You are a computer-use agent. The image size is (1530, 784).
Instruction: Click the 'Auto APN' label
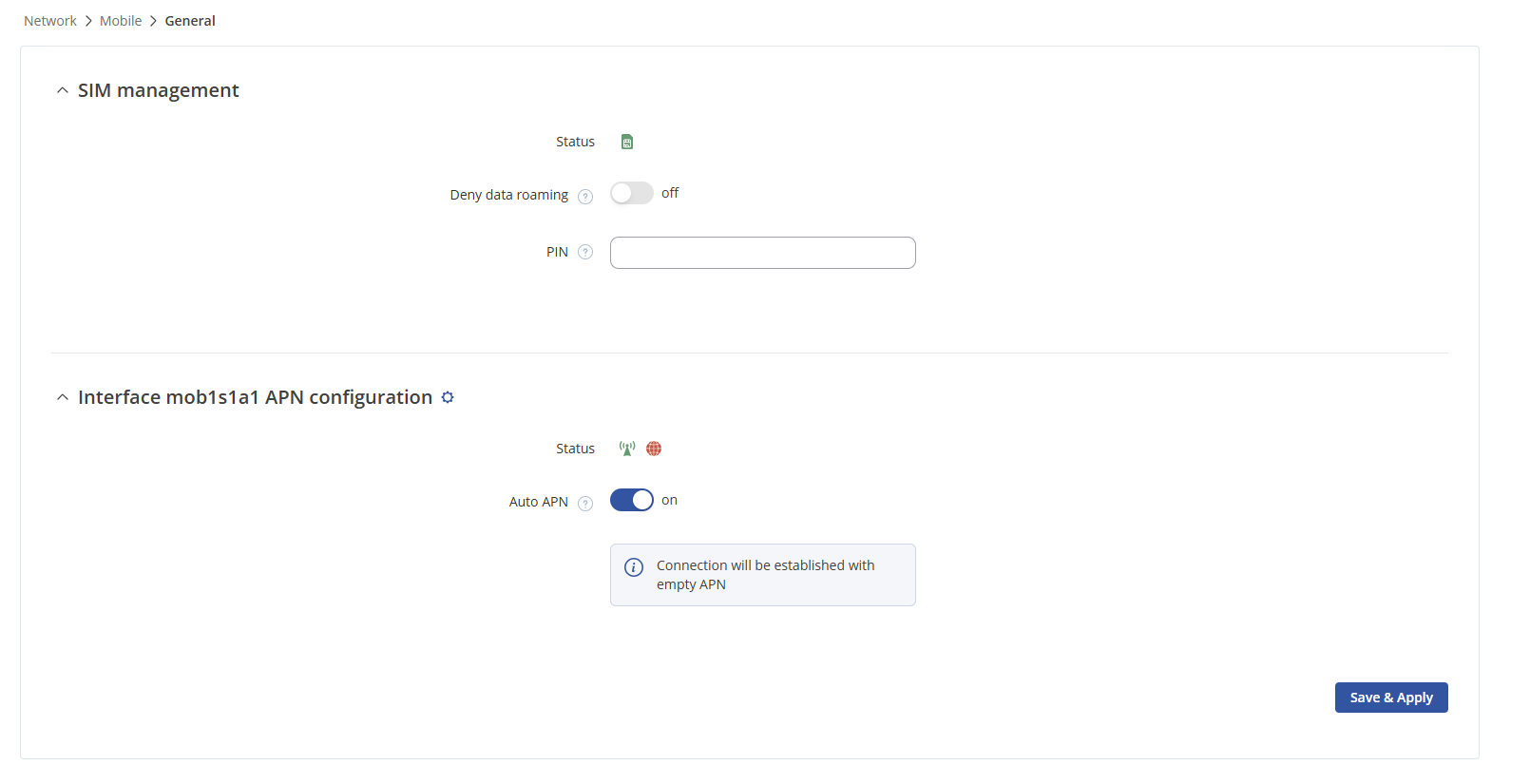539,502
